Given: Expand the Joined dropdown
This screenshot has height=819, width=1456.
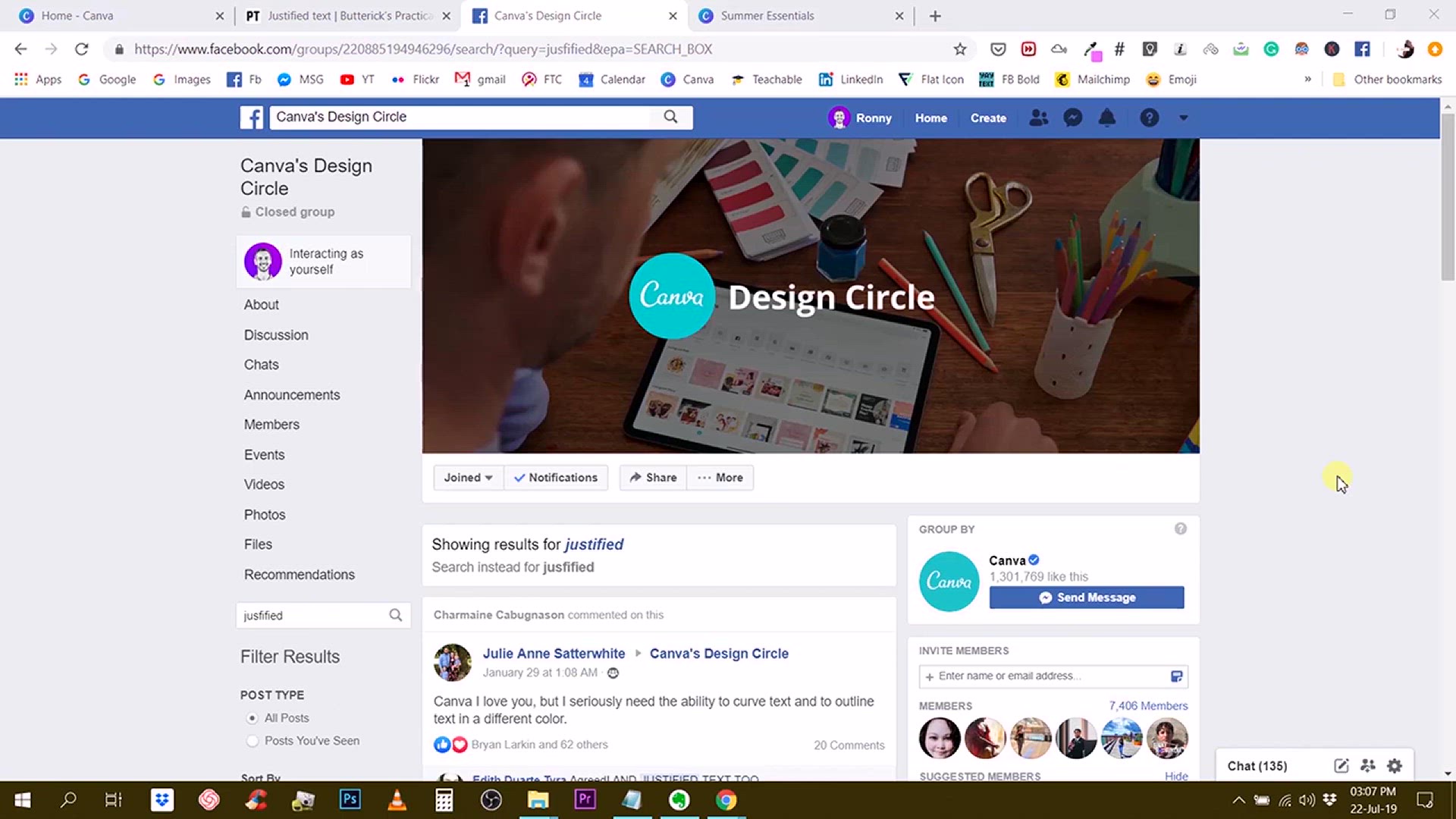Looking at the screenshot, I should (468, 478).
